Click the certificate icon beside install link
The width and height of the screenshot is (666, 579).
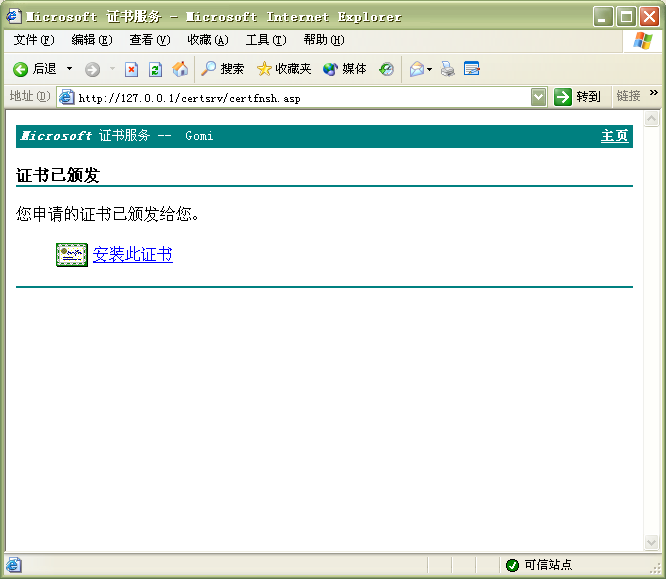tap(72, 255)
